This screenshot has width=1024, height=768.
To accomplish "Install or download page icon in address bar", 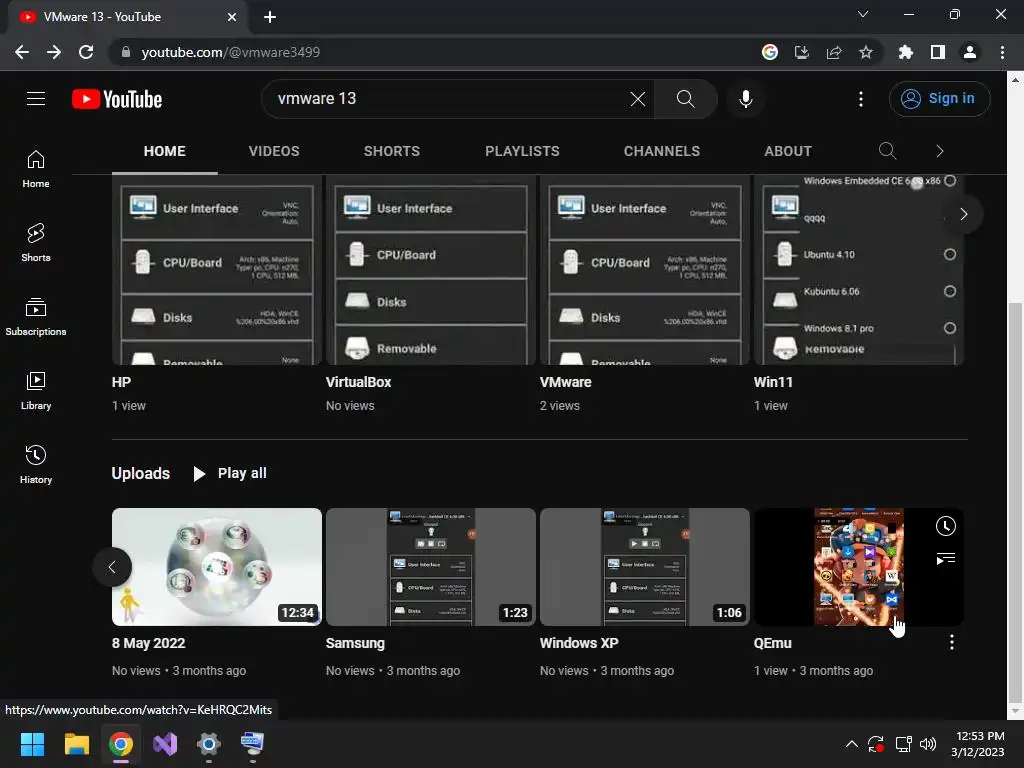I will click(x=801, y=52).
